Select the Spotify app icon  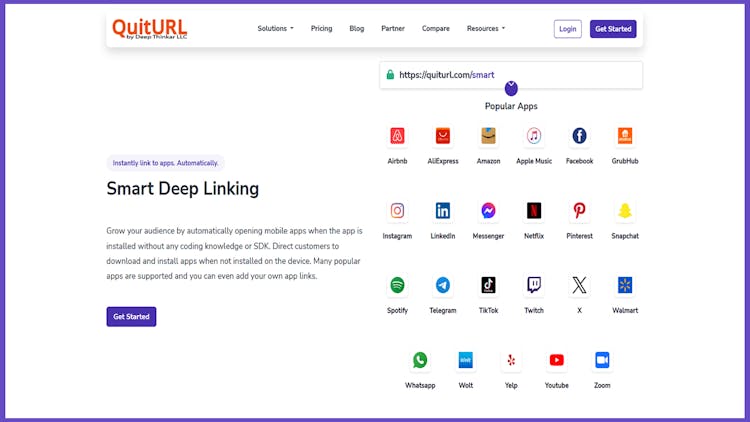(397, 285)
